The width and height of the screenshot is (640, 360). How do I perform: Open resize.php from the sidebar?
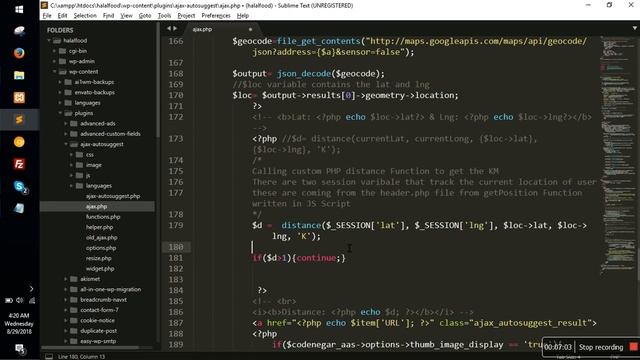click(98, 258)
